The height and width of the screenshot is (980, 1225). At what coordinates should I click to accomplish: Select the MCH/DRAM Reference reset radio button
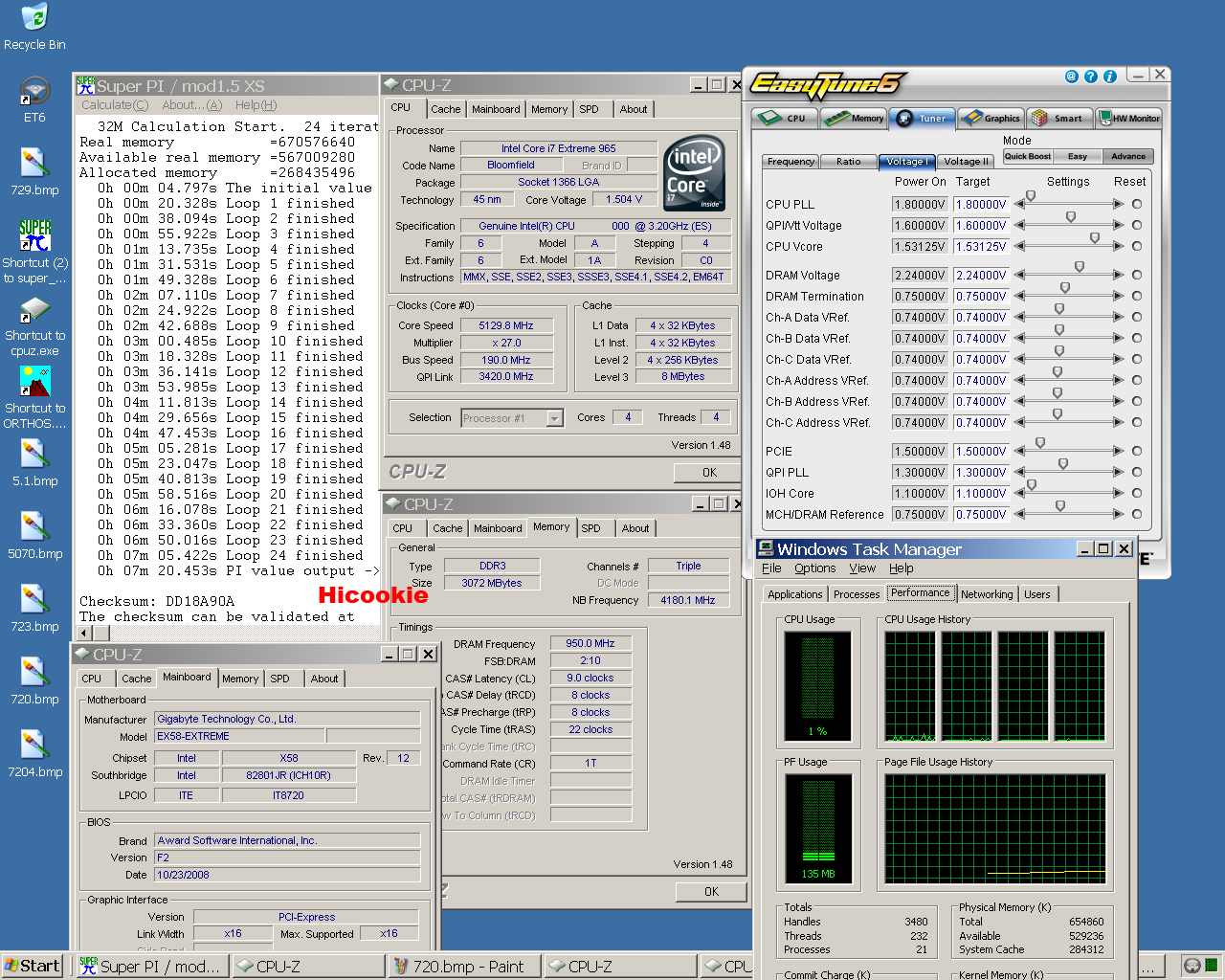[1137, 514]
